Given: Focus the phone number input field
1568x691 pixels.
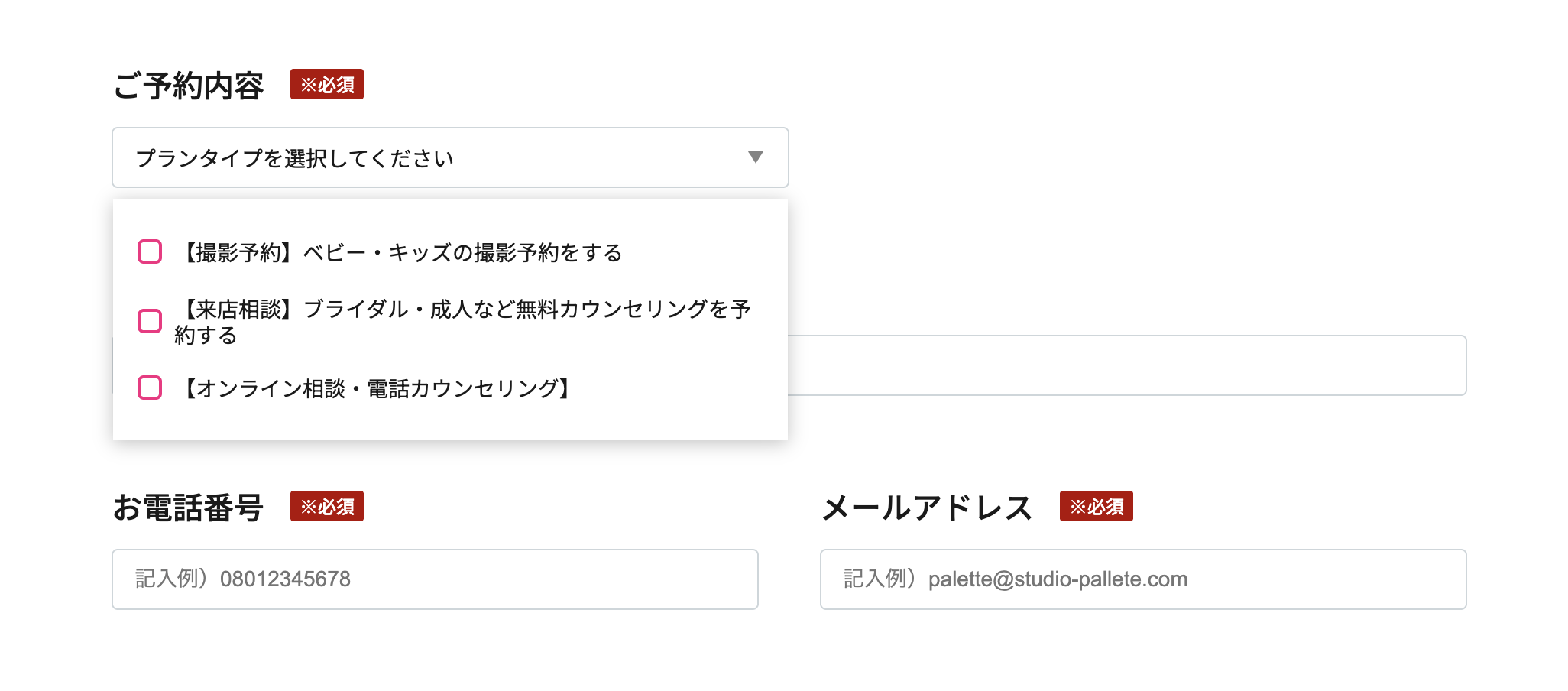Looking at the screenshot, I should [435, 579].
